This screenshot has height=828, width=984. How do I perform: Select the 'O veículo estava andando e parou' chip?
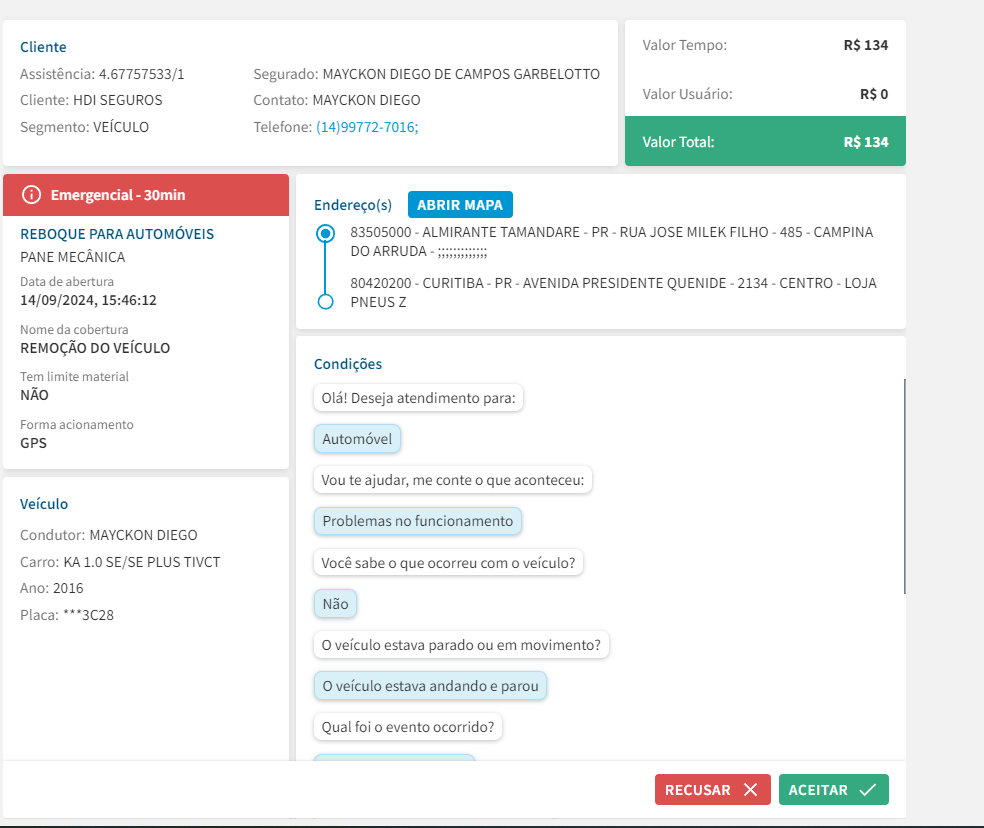(x=430, y=687)
